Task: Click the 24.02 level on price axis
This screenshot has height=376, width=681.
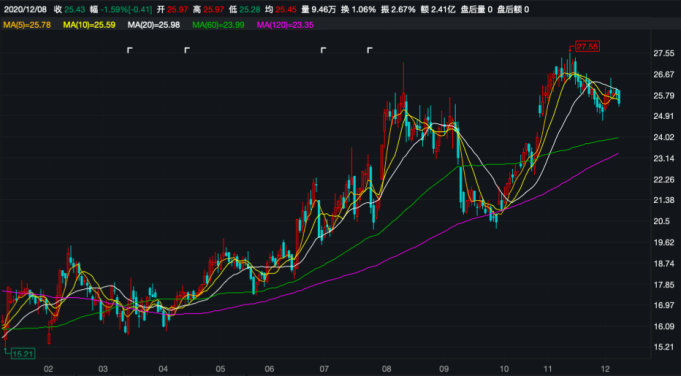Action: click(664, 137)
